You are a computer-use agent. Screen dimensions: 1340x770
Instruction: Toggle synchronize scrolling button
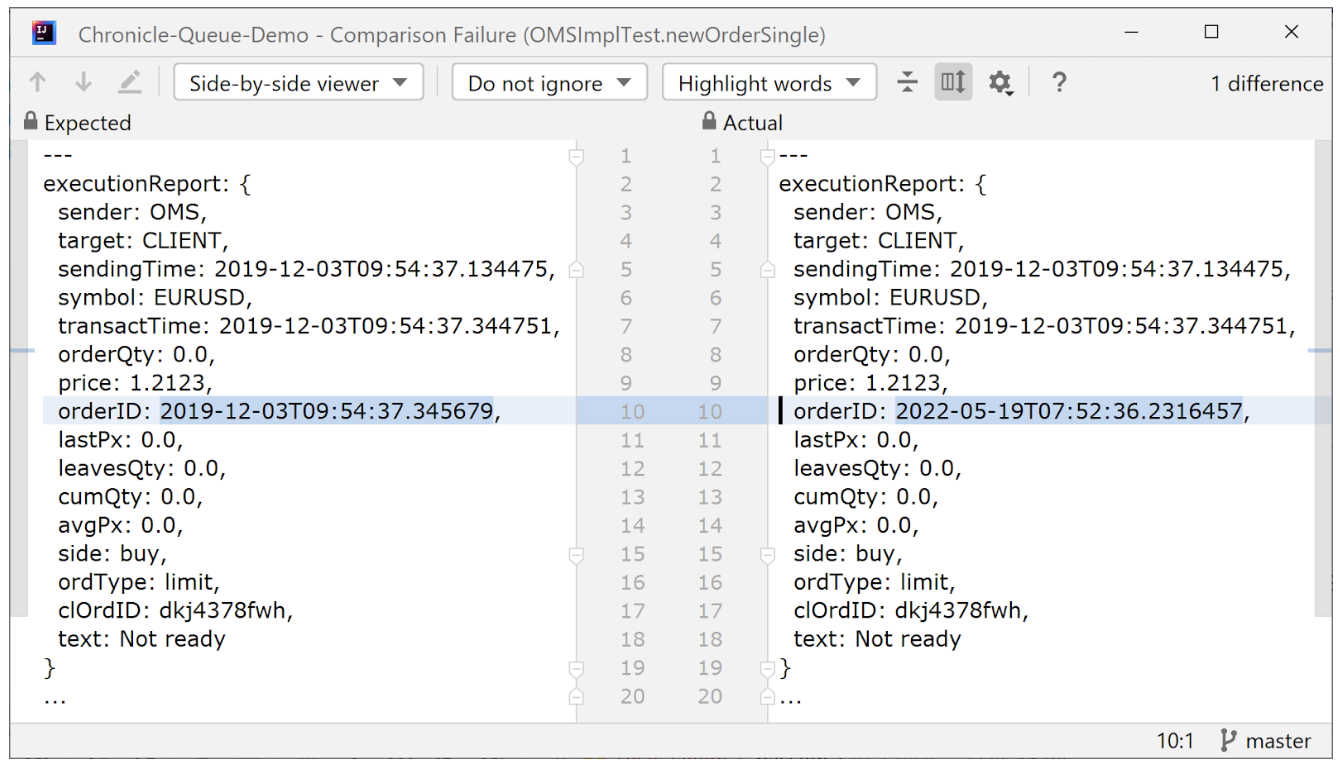(953, 83)
